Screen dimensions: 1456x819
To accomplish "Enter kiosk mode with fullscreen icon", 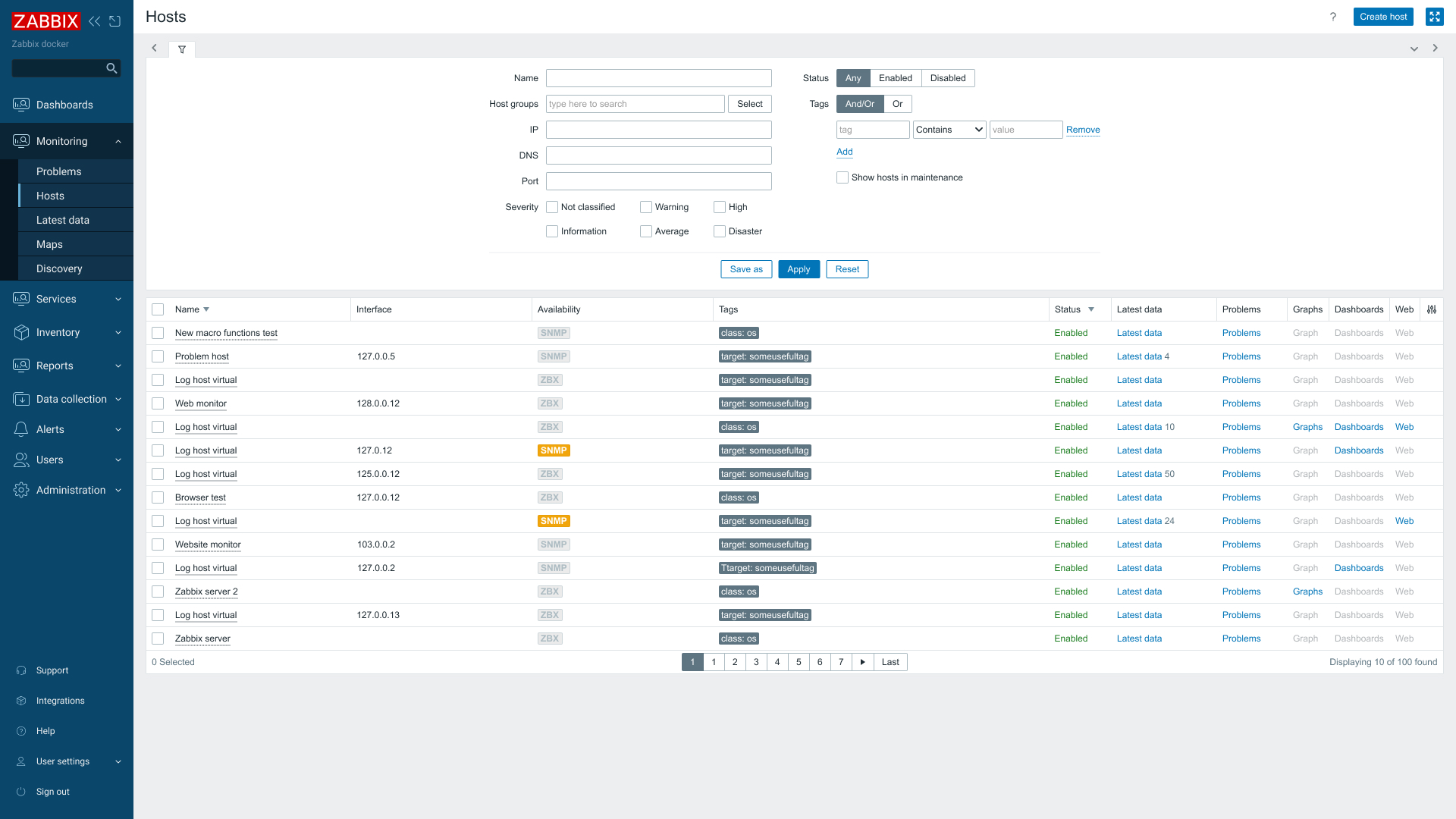I will (x=1434, y=17).
